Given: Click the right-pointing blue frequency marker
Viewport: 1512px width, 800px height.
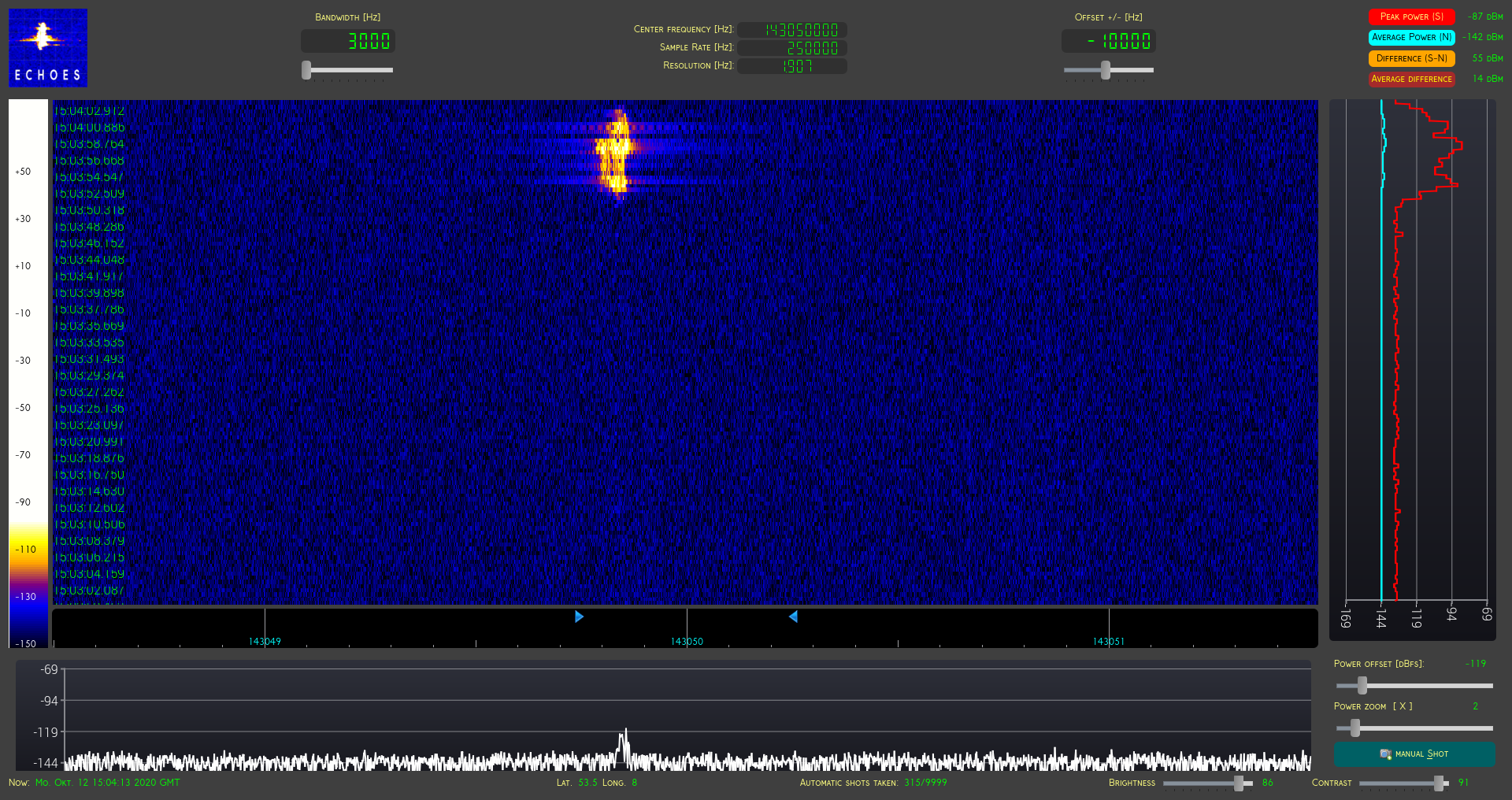Looking at the screenshot, I should point(579,617).
